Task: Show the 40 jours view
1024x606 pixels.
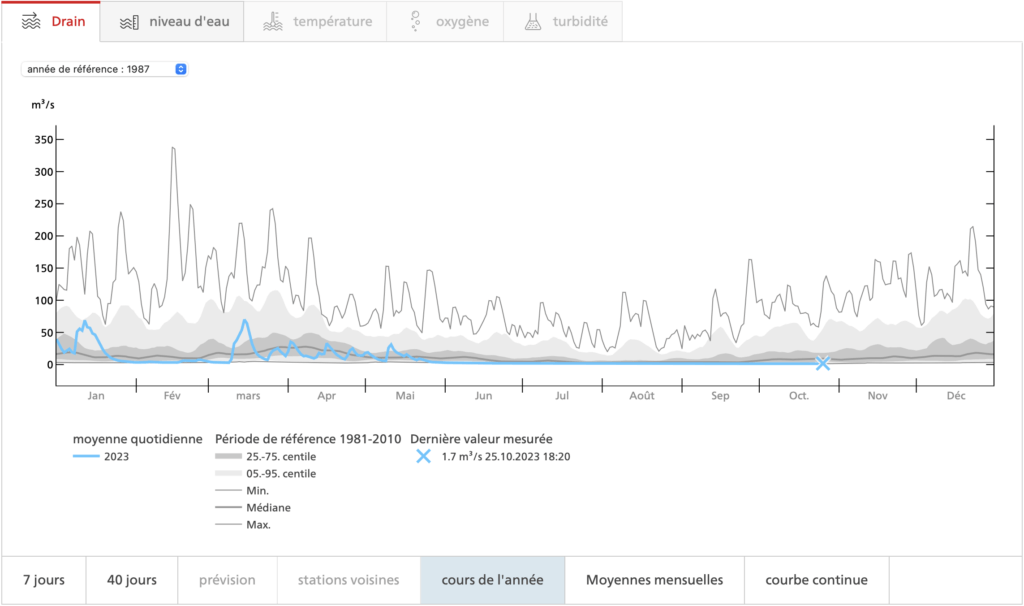Action: (x=130, y=580)
